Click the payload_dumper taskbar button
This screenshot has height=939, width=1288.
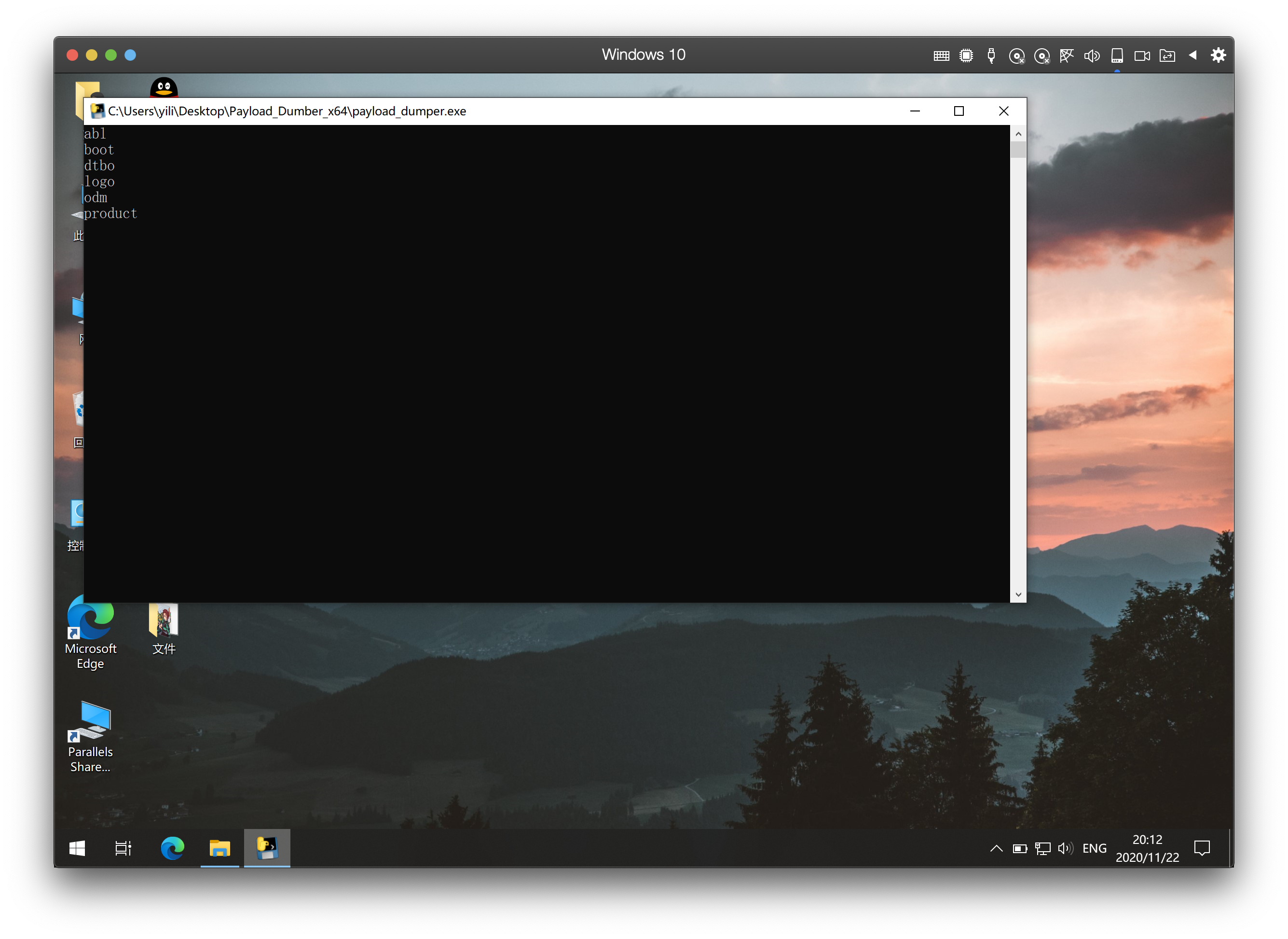(267, 849)
